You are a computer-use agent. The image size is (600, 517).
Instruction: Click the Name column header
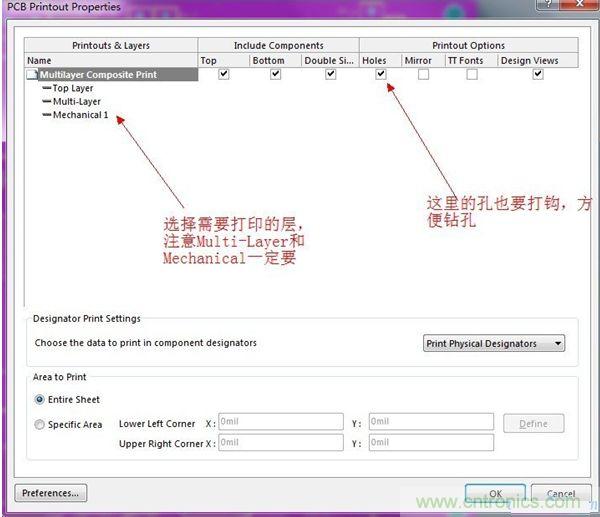(39, 60)
